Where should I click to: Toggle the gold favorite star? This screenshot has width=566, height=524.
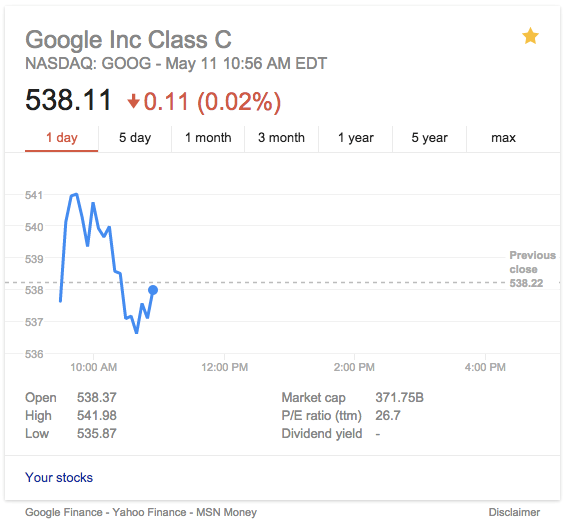coord(530,36)
